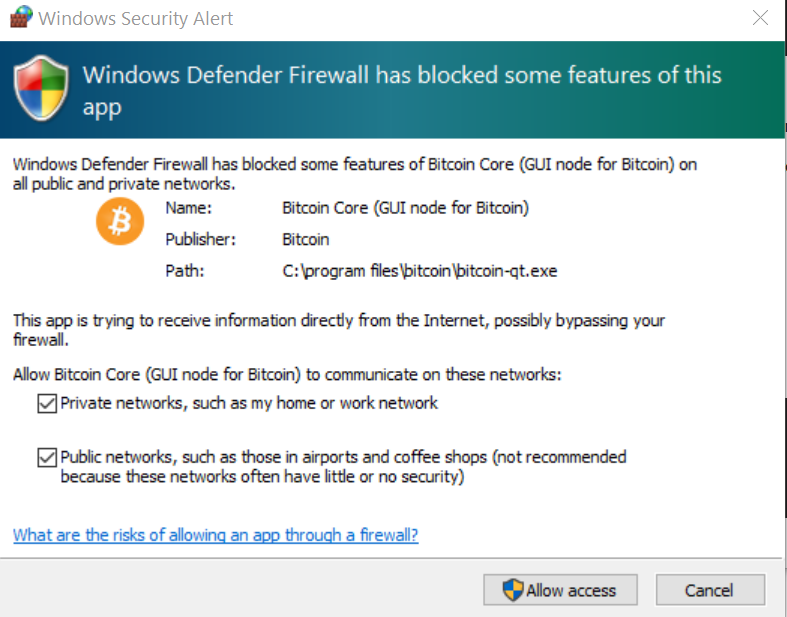Close the Windows Security Alert window
This screenshot has width=787, height=617.
(x=760, y=18)
